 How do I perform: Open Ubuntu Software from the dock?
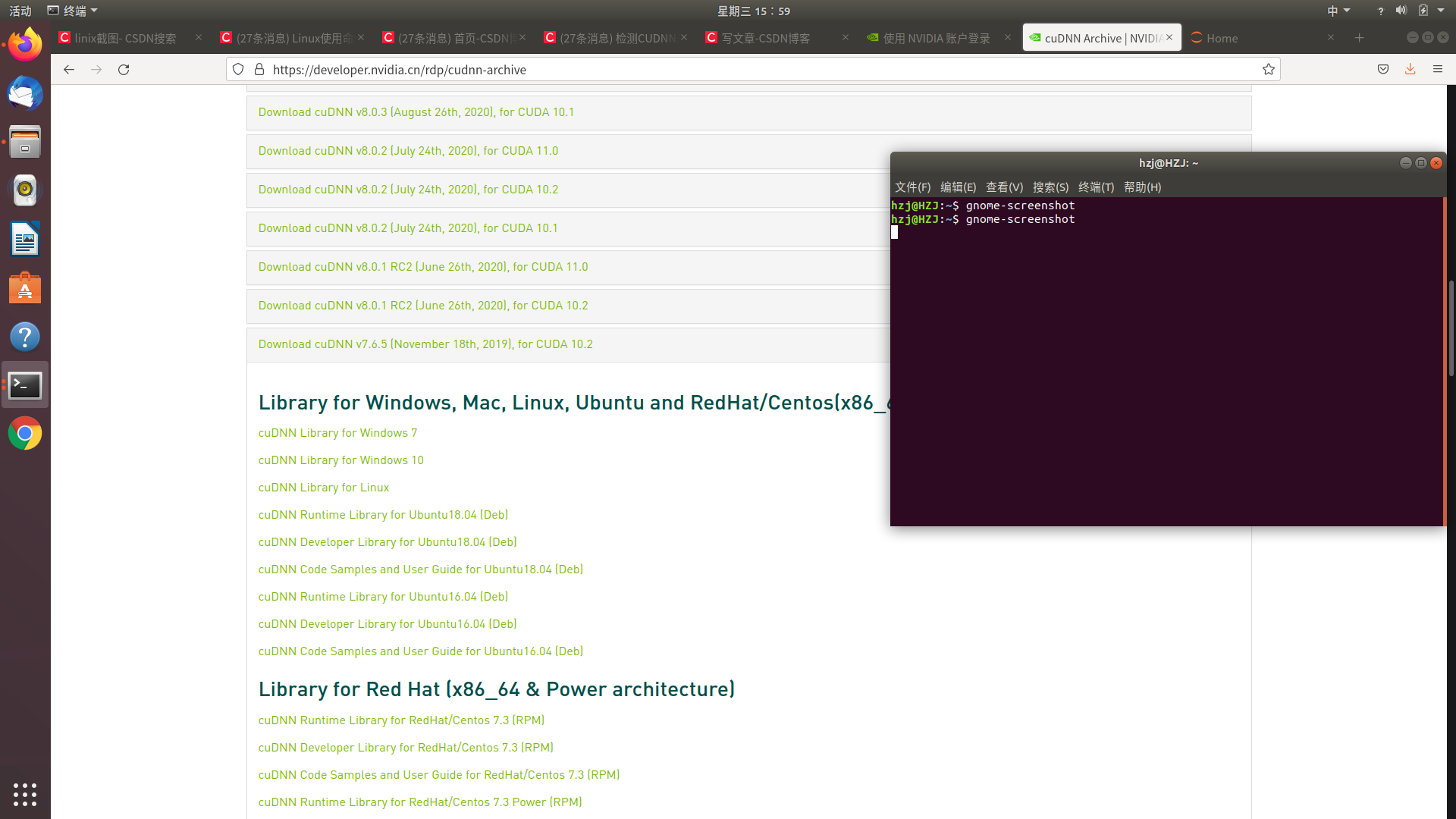(x=25, y=289)
